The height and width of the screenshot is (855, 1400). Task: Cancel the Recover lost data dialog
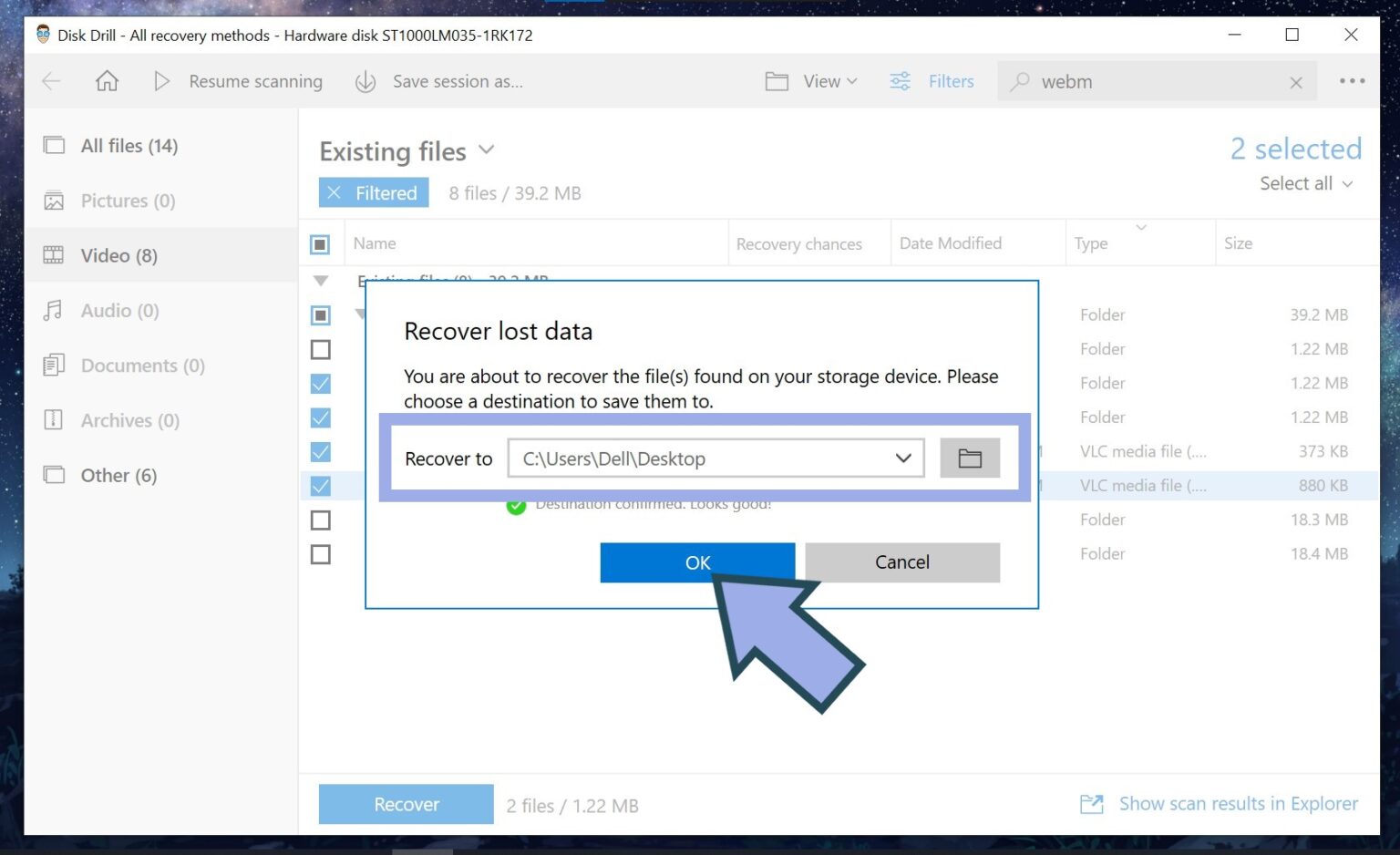click(x=901, y=562)
